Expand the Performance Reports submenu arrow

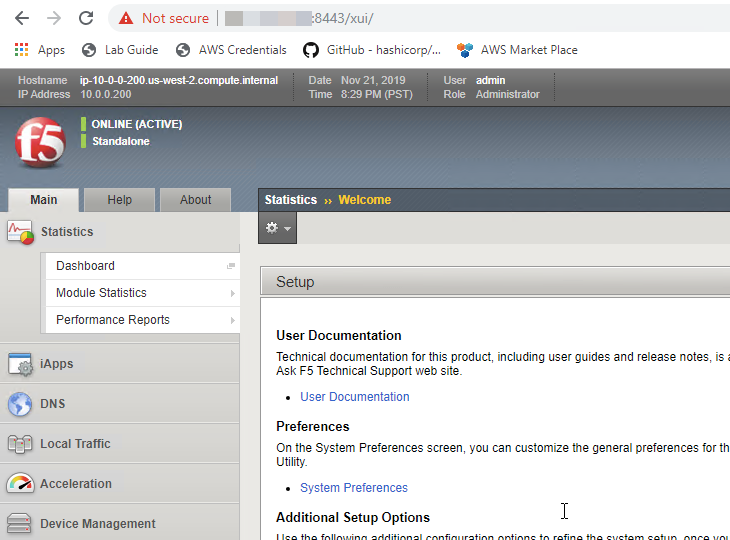pyautogui.click(x=232, y=320)
